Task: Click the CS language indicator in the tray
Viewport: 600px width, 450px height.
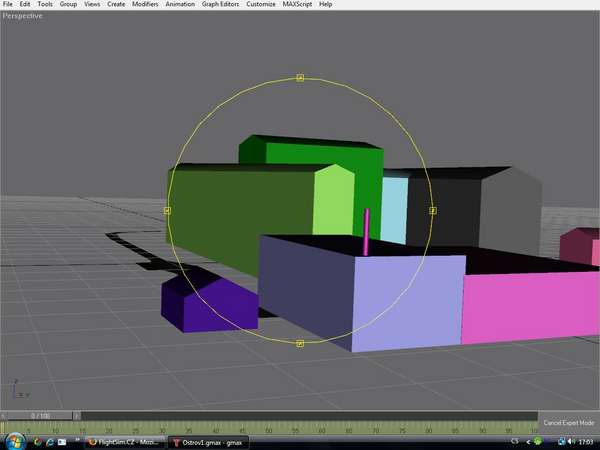Action: click(x=514, y=442)
